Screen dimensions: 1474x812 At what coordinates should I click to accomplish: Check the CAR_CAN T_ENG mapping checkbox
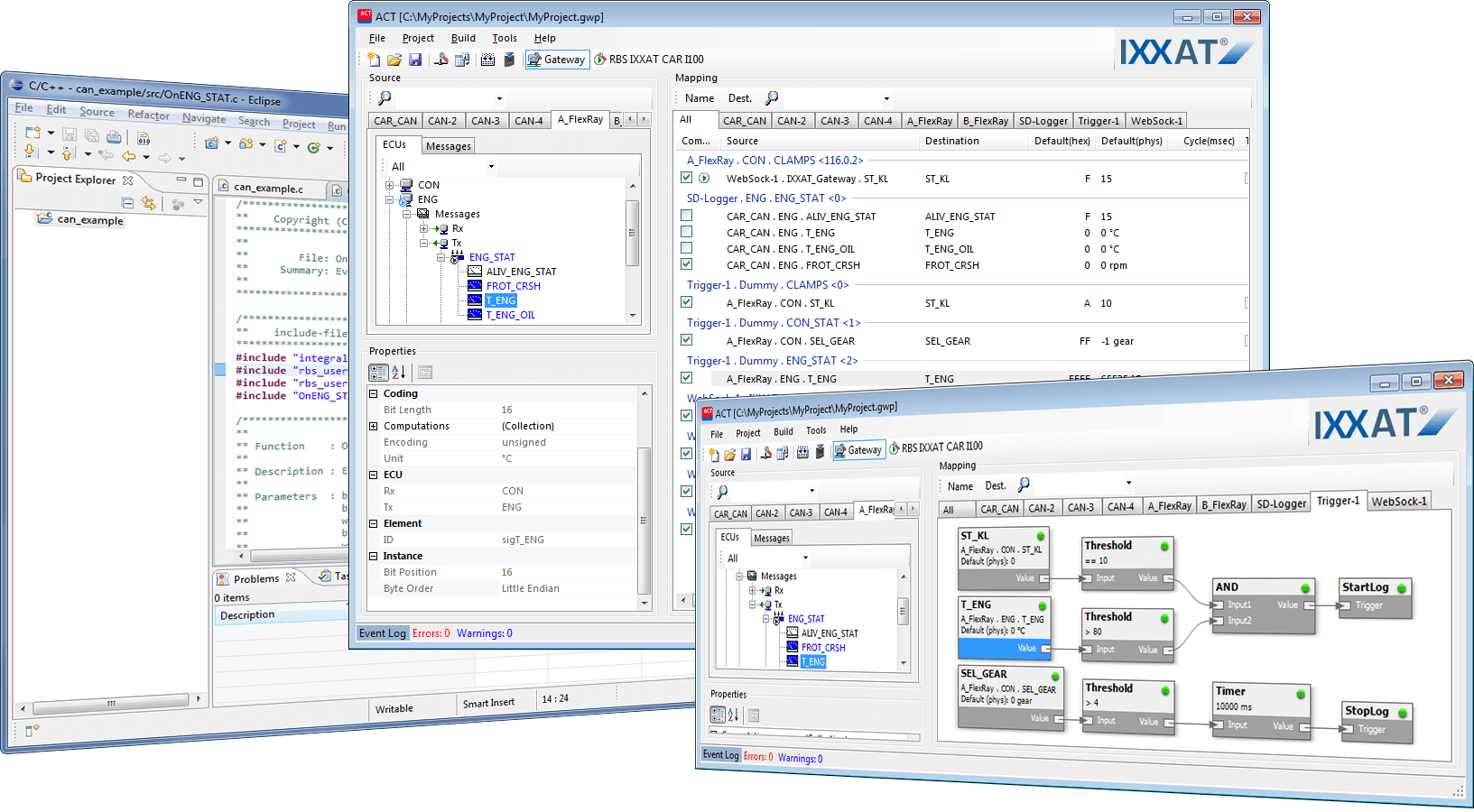[x=686, y=232]
